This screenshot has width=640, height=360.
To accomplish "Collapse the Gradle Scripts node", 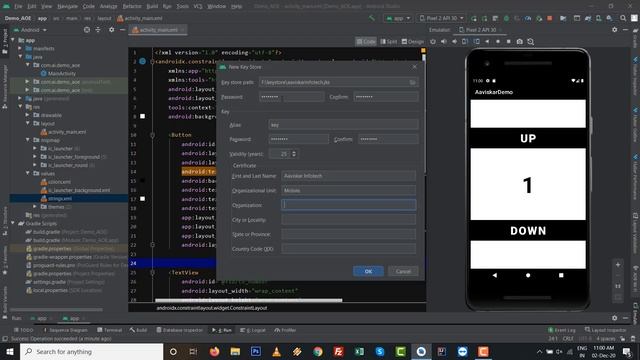I will (x=13, y=223).
